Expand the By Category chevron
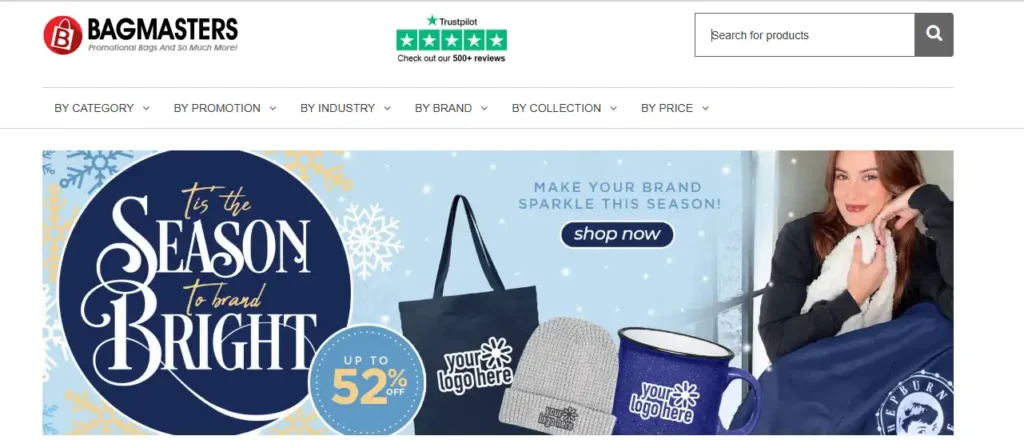The height and width of the screenshot is (448, 1024). click(x=146, y=108)
